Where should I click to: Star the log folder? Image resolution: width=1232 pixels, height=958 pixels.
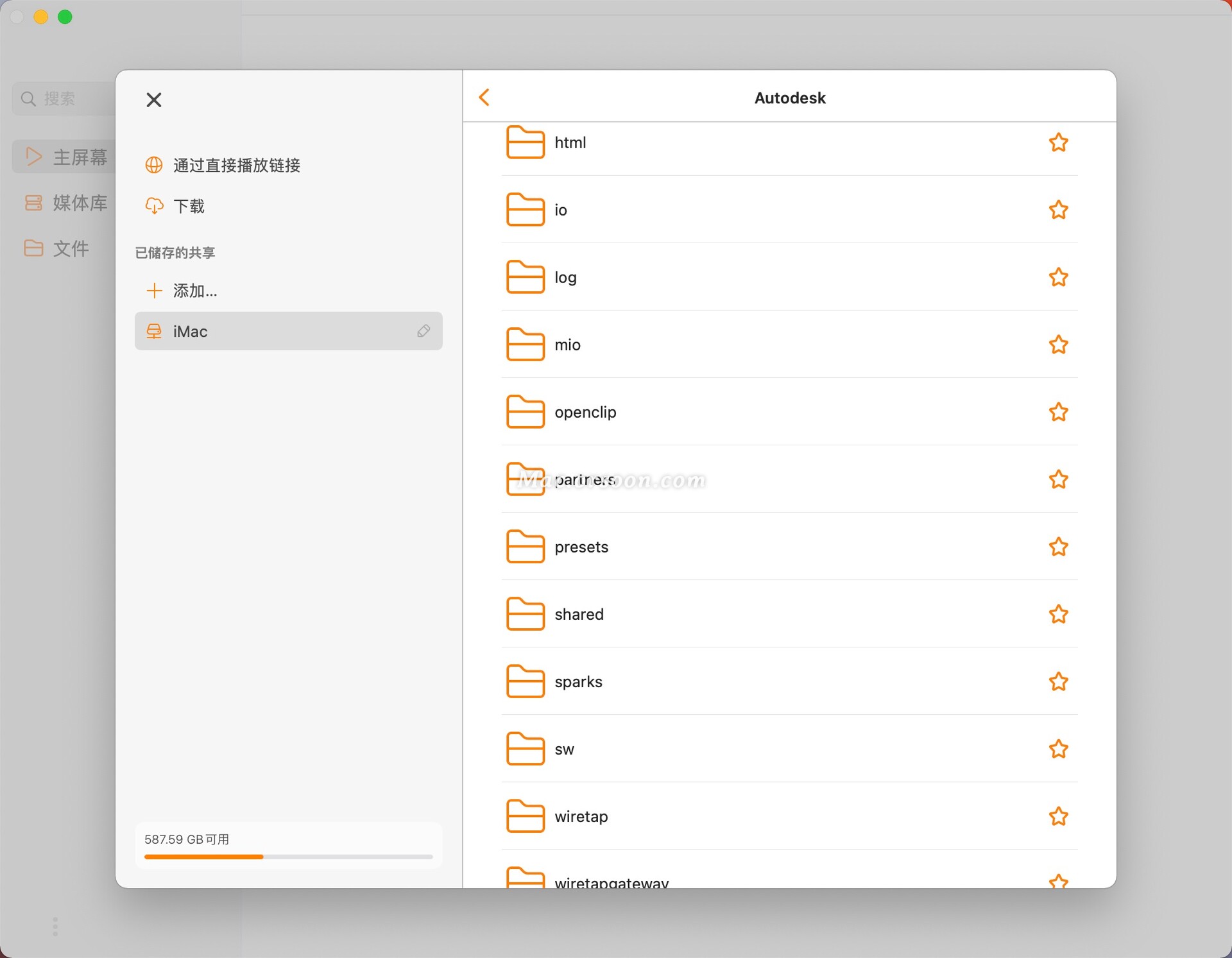click(x=1059, y=277)
